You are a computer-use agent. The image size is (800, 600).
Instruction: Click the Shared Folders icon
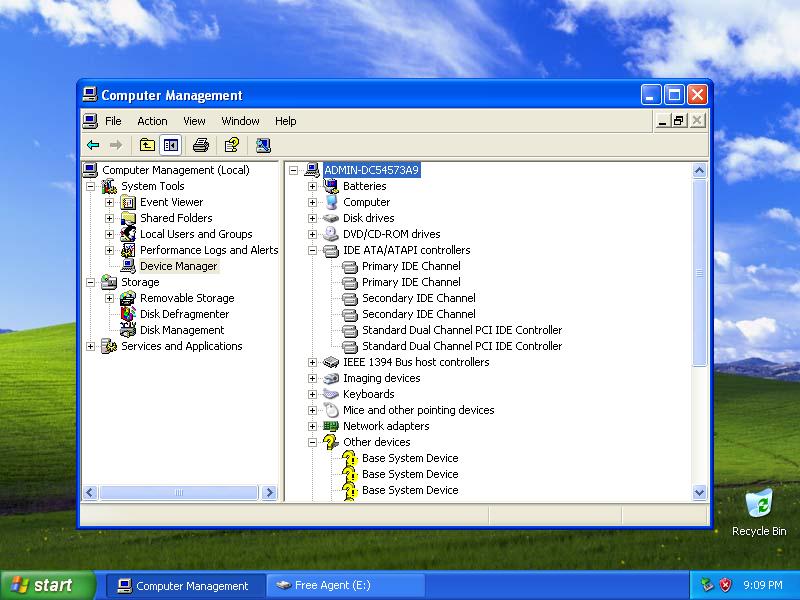tap(128, 218)
